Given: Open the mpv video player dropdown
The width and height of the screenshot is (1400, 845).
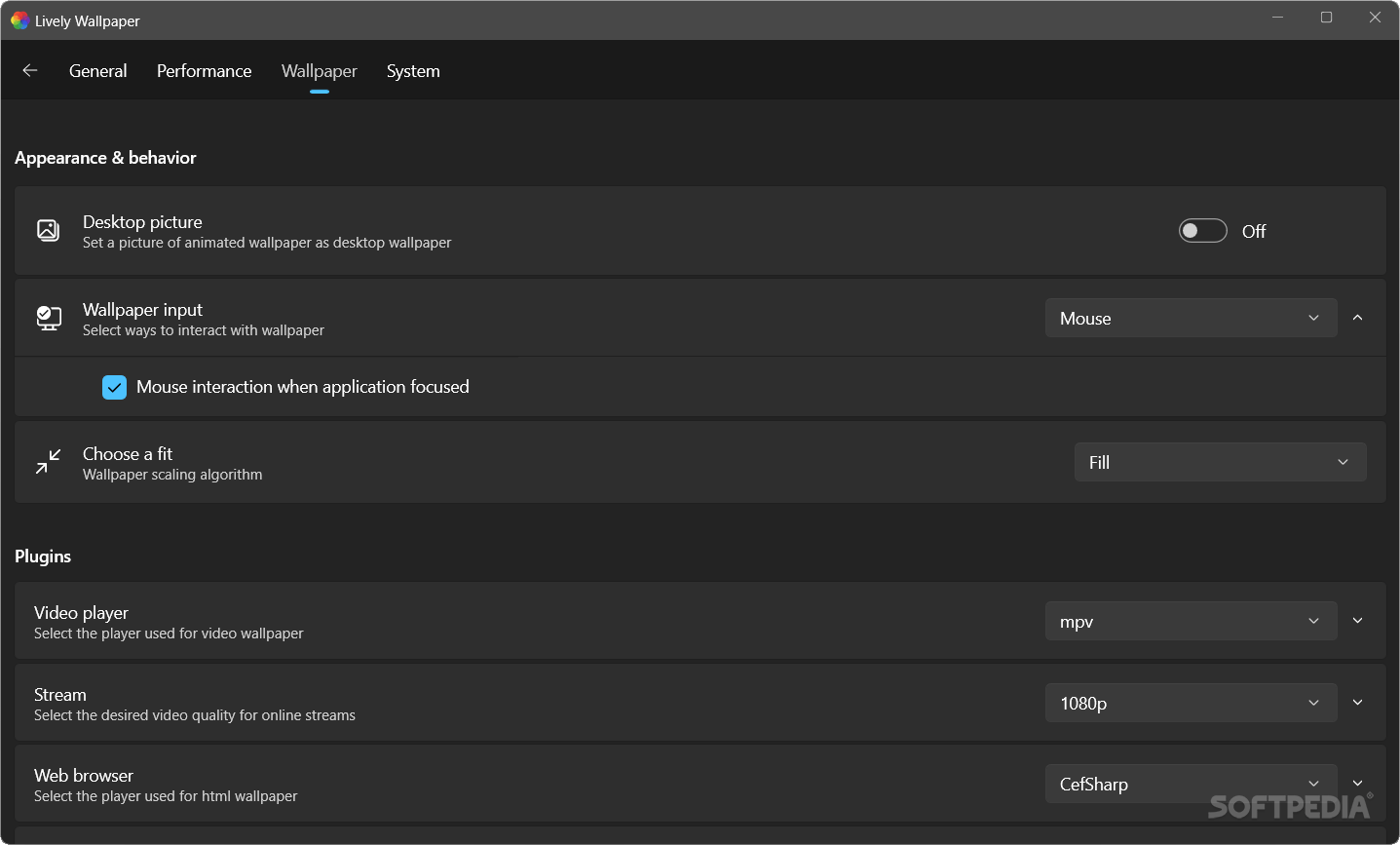Looking at the screenshot, I should tap(1191, 621).
